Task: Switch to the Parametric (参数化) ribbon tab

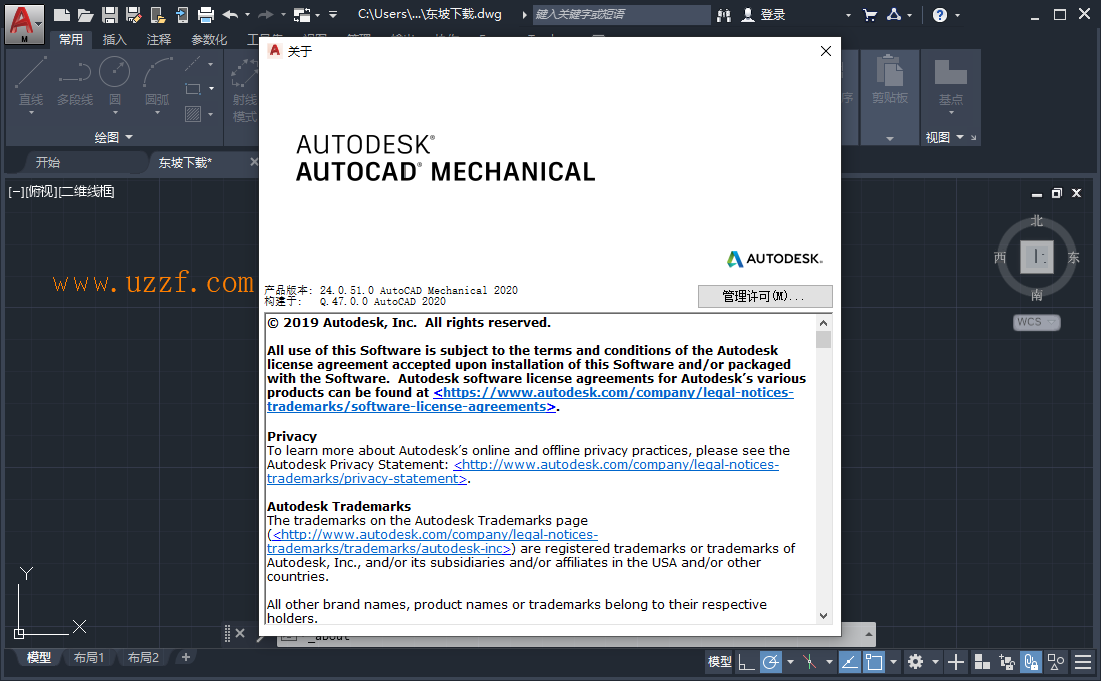Action: [209, 39]
